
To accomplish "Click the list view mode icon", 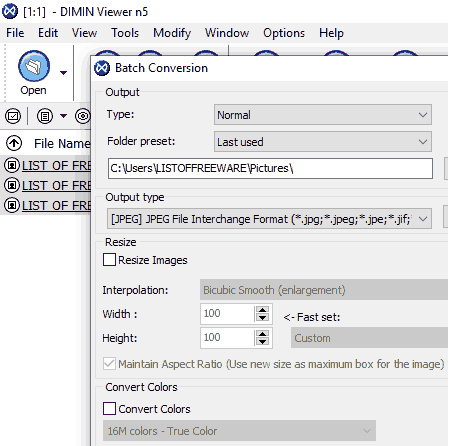I will 45,116.
